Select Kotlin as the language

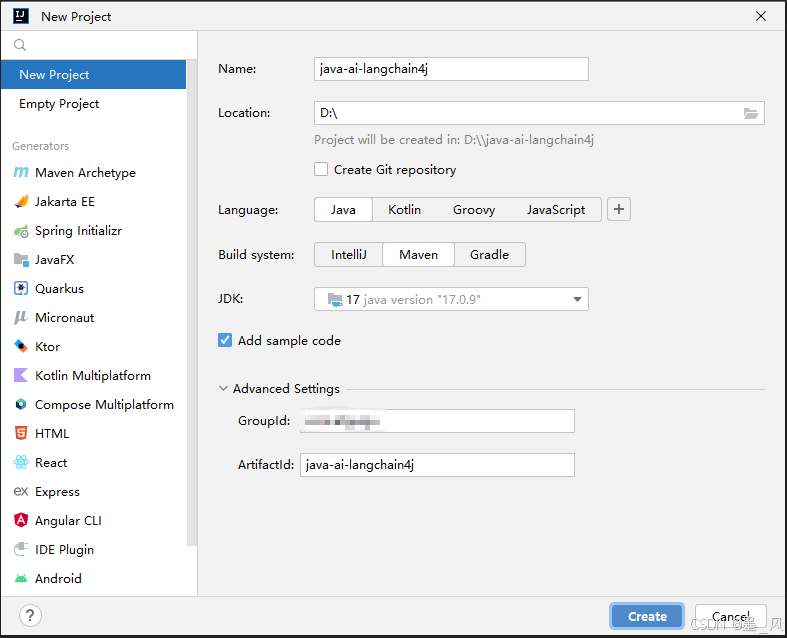(405, 210)
